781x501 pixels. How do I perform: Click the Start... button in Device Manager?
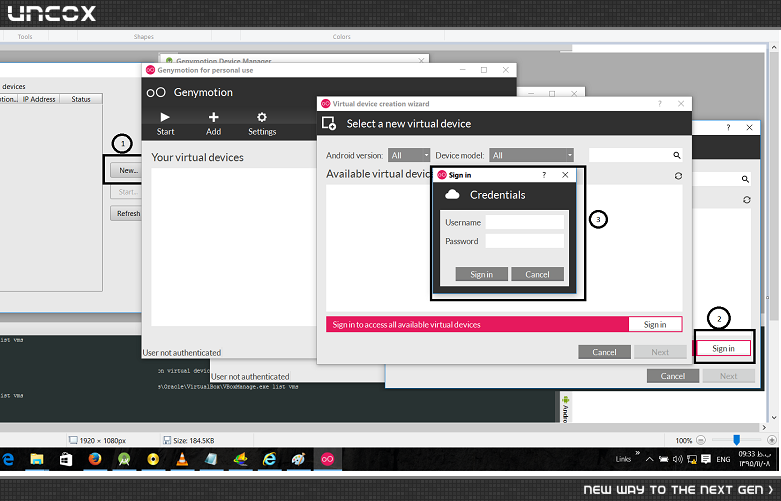[x=127, y=192]
